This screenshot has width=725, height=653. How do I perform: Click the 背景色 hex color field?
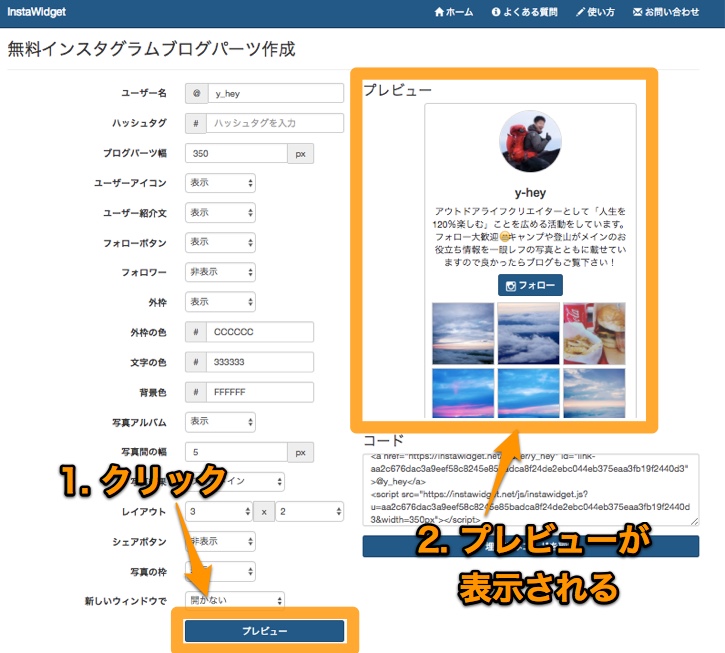click(x=260, y=392)
